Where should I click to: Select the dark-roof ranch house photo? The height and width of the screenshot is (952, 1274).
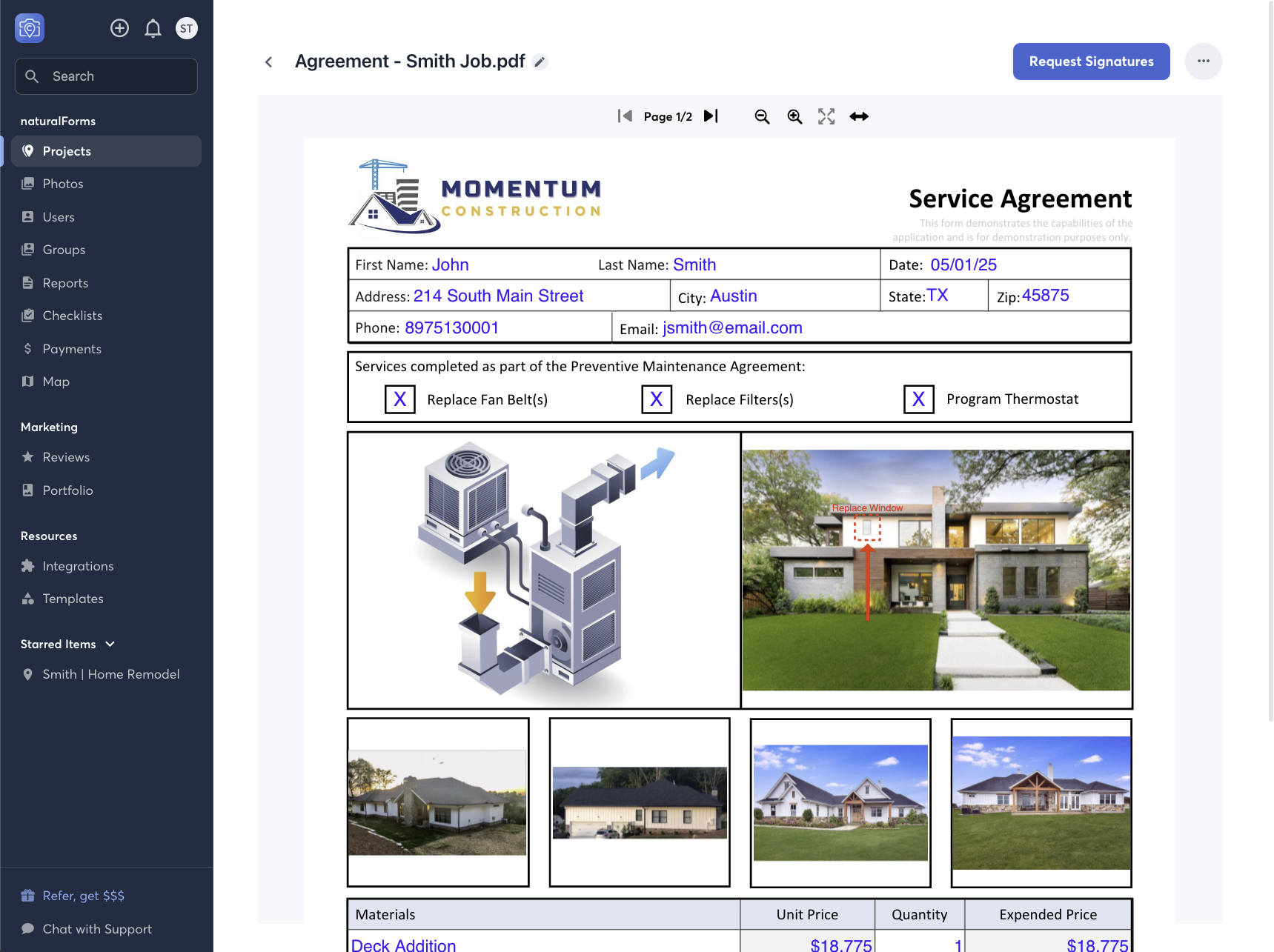point(640,802)
